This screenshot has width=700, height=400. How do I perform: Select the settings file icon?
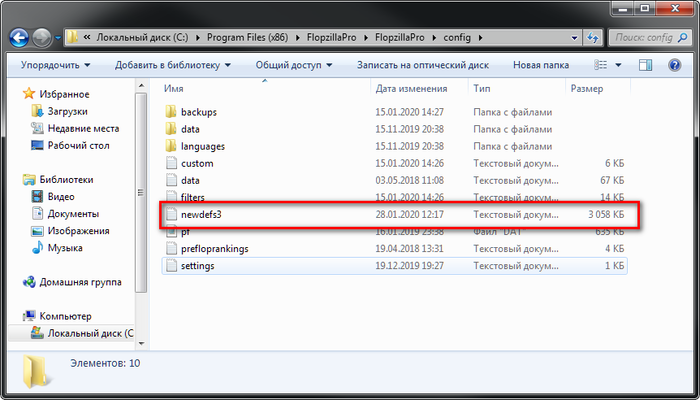[x=171, y=266]
